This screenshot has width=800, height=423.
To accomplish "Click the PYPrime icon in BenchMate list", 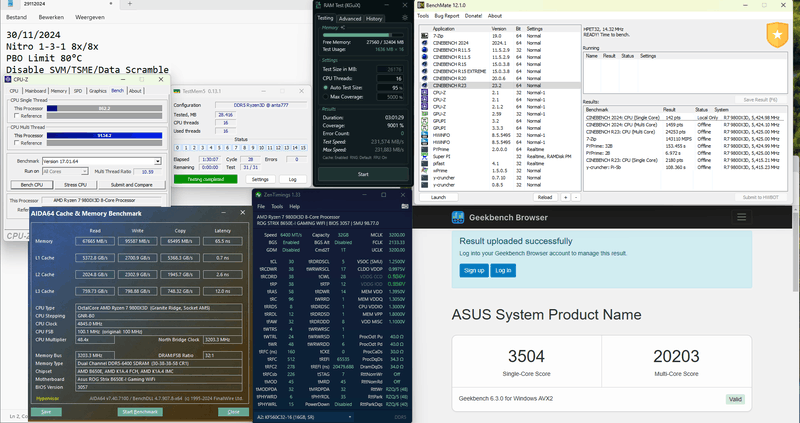I will pos(424,150).
